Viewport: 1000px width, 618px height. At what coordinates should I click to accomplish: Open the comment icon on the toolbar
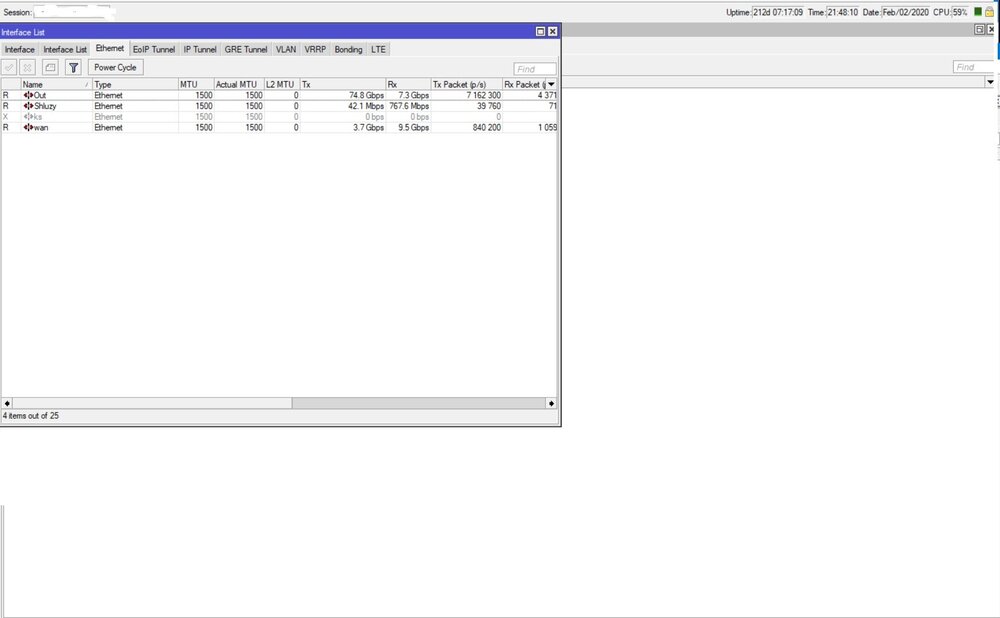50,67
